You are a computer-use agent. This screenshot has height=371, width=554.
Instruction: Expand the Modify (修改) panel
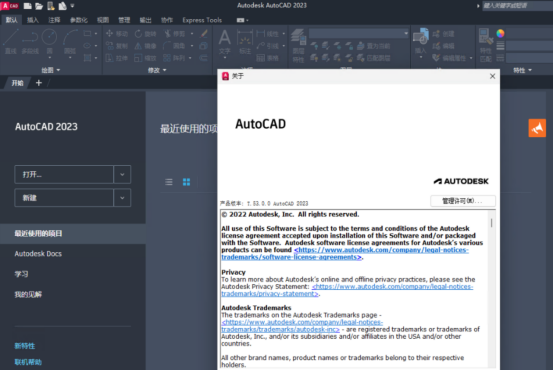157,70
